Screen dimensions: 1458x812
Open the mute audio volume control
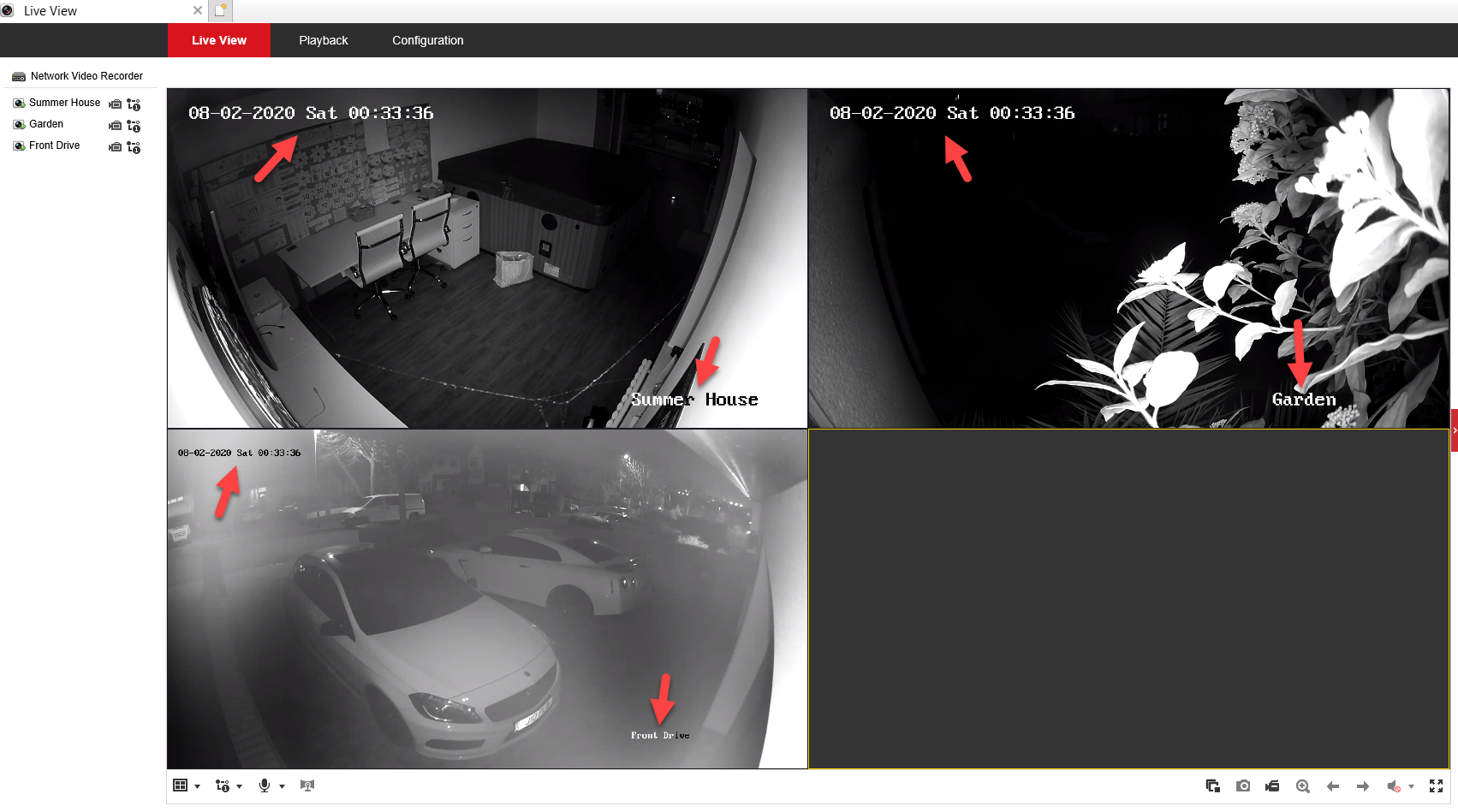1394,785
